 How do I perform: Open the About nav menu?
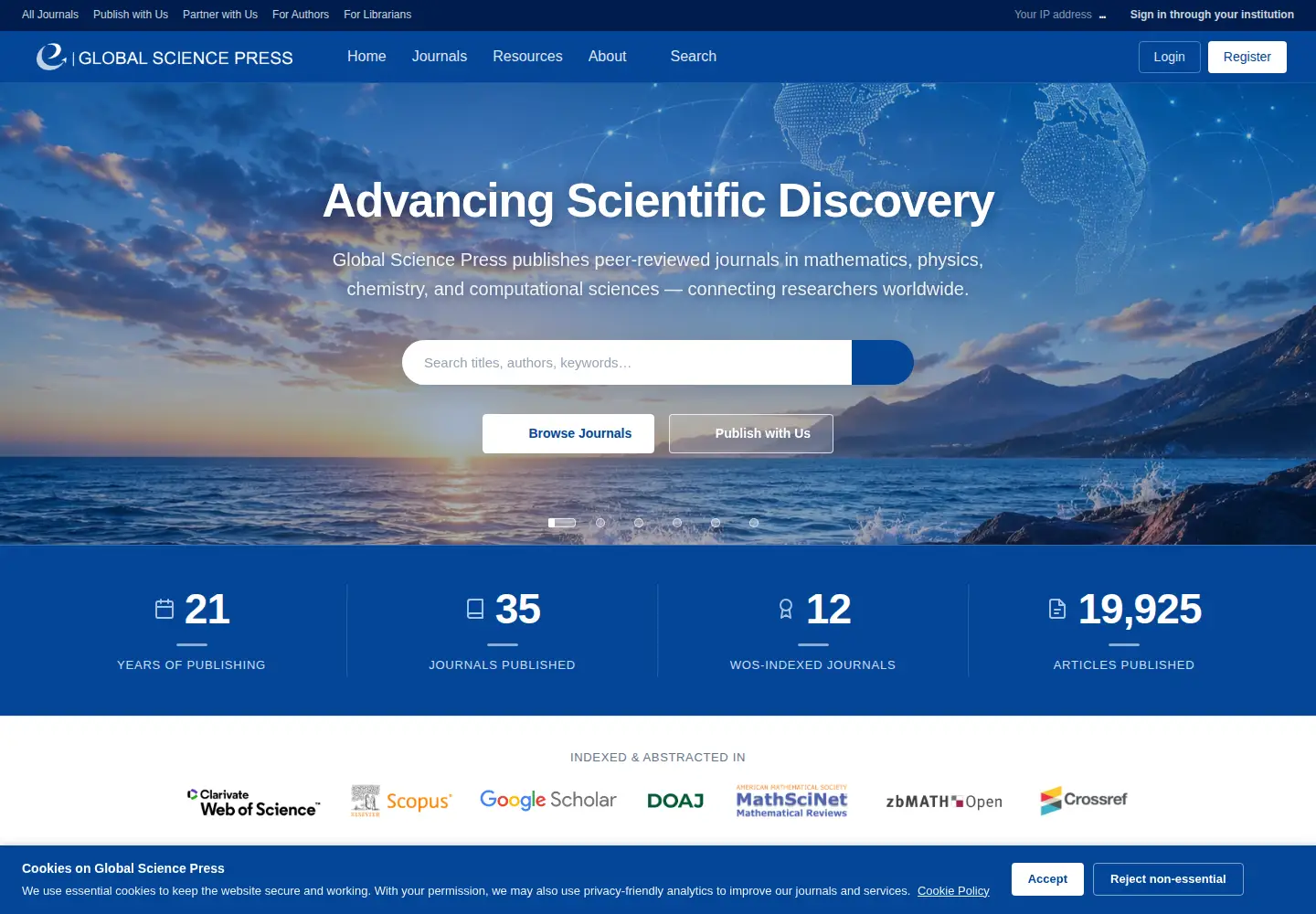(608, 57)
